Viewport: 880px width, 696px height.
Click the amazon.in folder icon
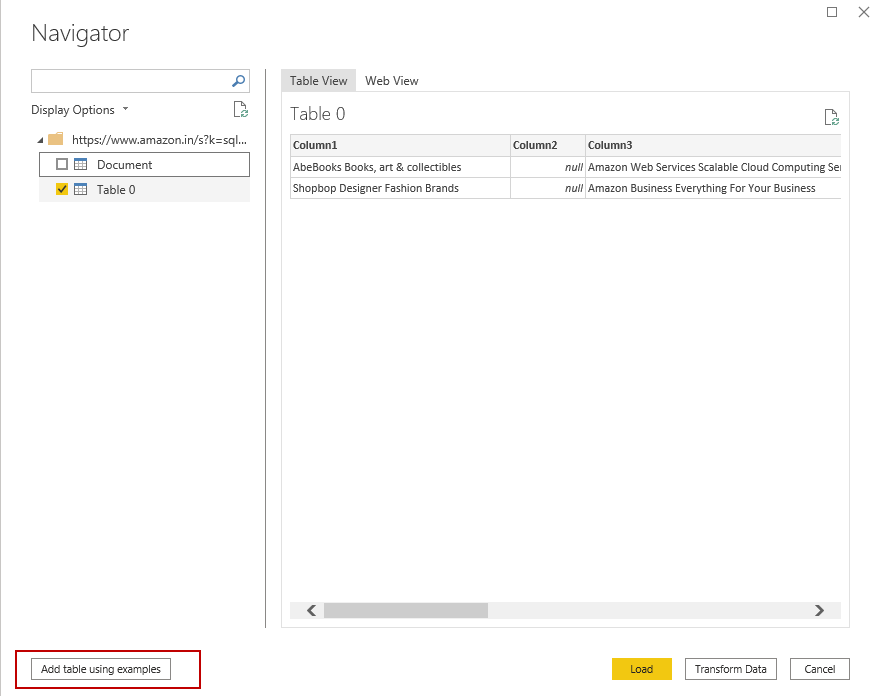(x=56, y=139)
